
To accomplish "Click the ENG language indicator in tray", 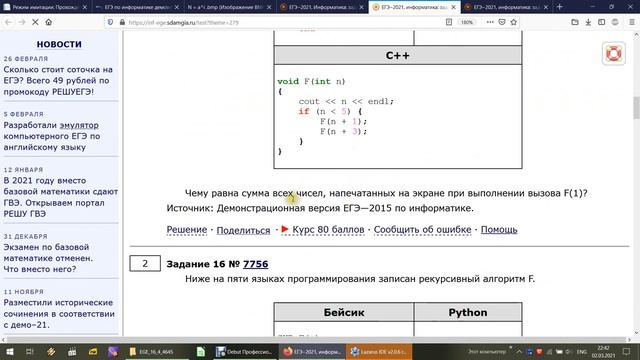I will tap(582, 351).
